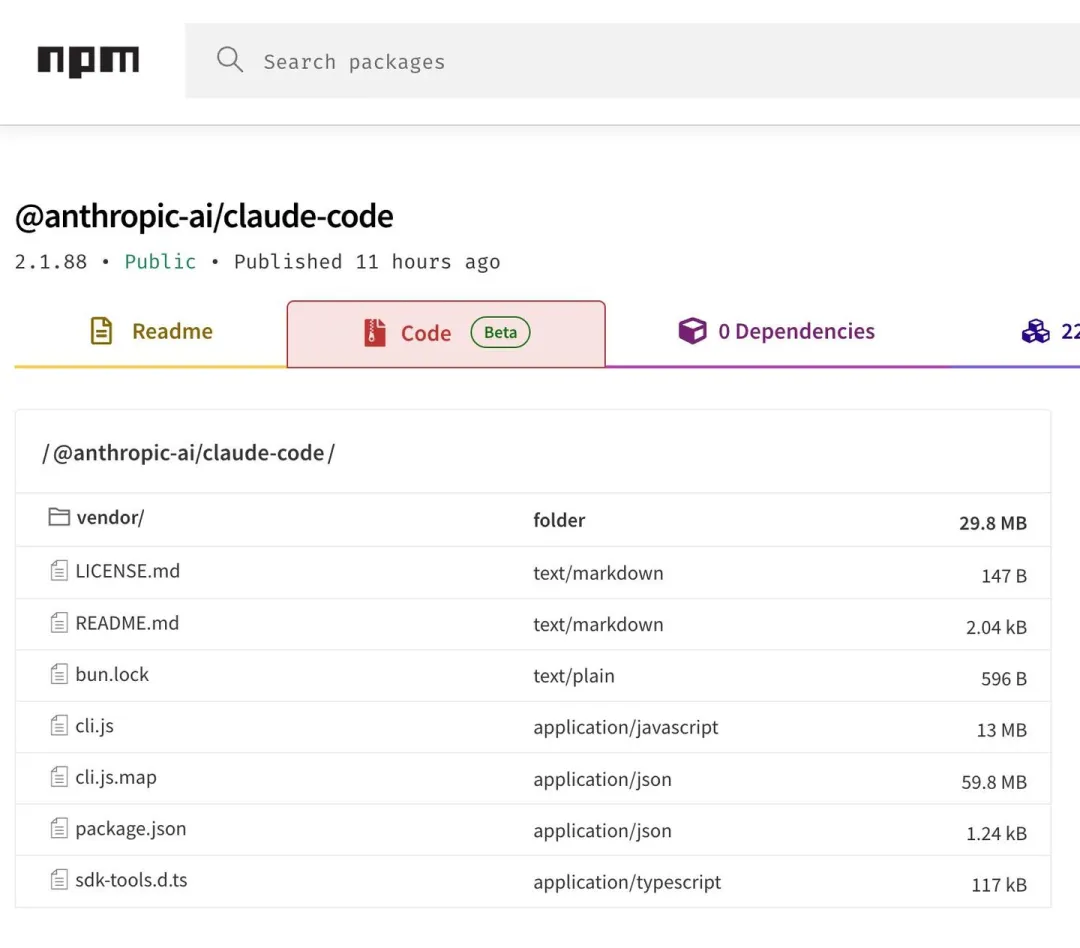Screen dimensions: 1080x948
Task: Click the Beta badge on the Code tab
Action: point(500,332)
